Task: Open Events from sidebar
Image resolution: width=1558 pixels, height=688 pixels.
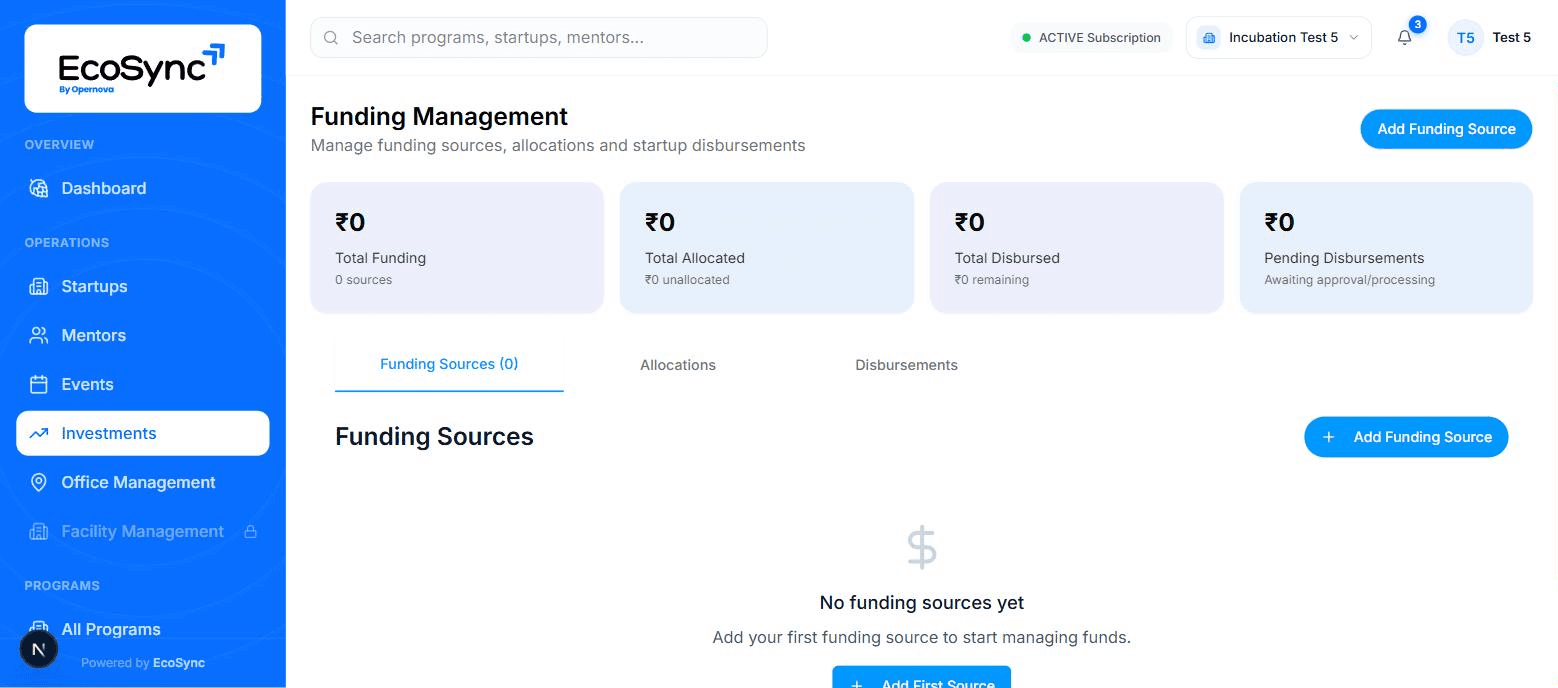Action: pyautogui.click(x=142, y=384)
